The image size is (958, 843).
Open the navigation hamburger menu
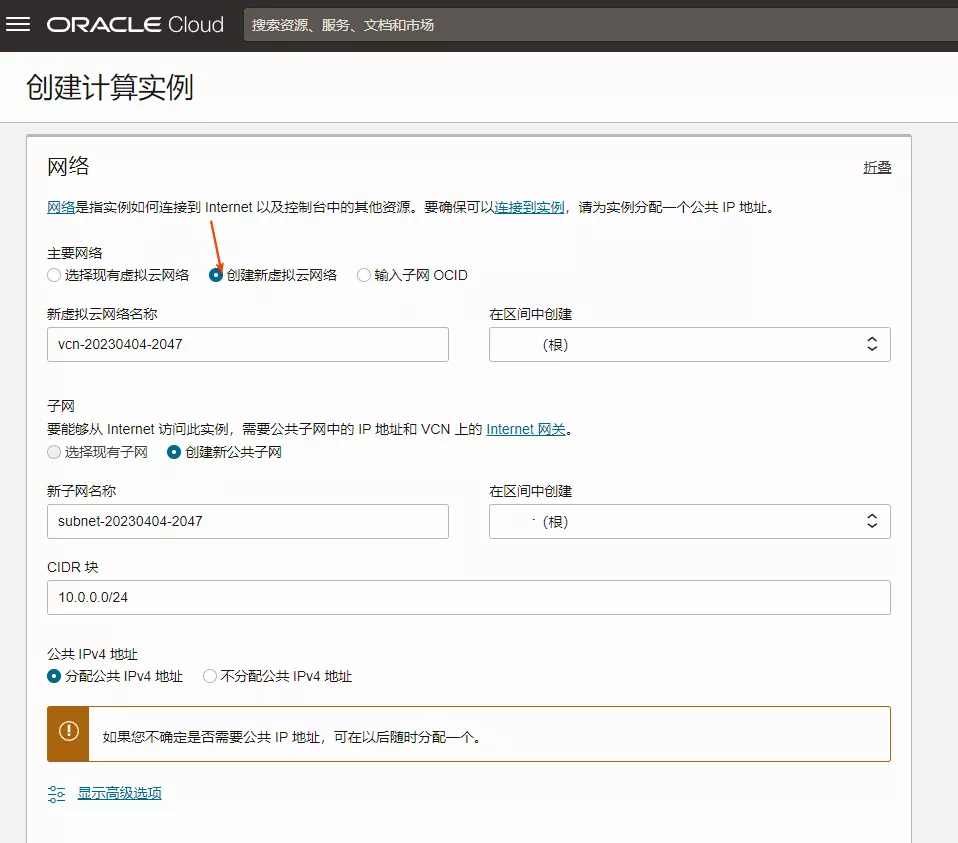20,24
